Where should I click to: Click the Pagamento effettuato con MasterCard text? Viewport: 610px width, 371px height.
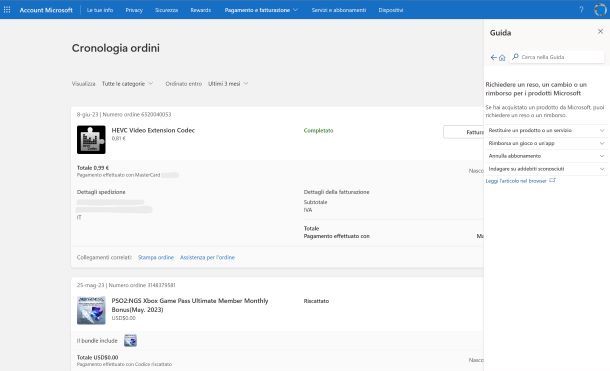pyautogui.click(x=118, y=175)
